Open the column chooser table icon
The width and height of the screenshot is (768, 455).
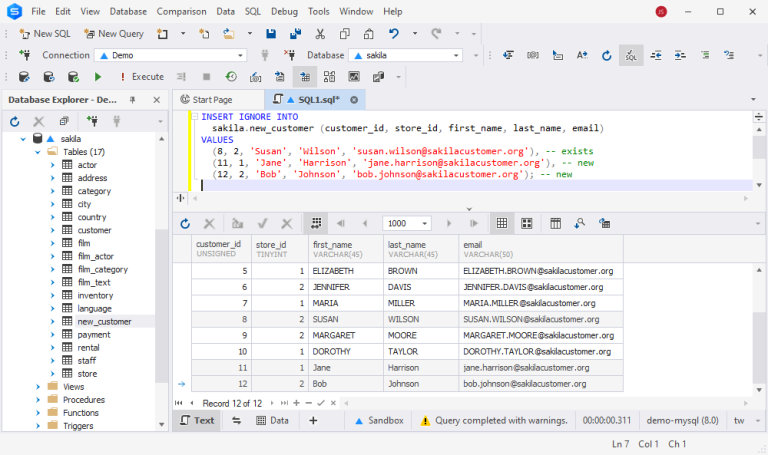pos(555,224)
